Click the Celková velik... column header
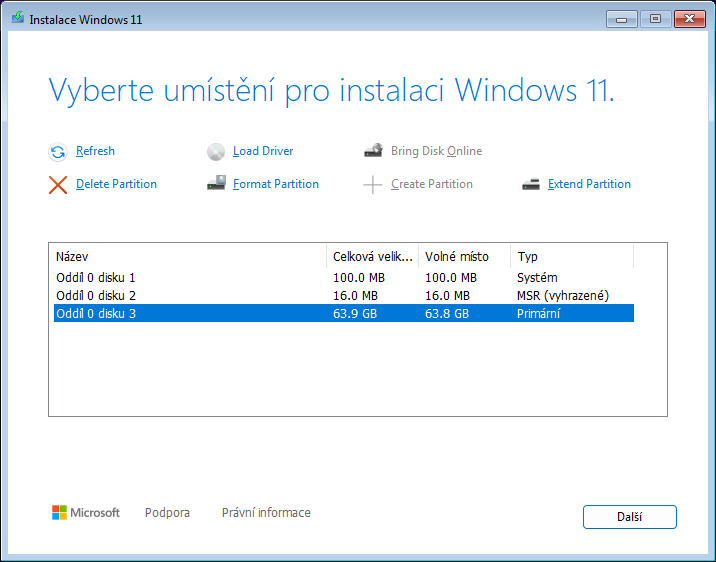 (373, 257)
